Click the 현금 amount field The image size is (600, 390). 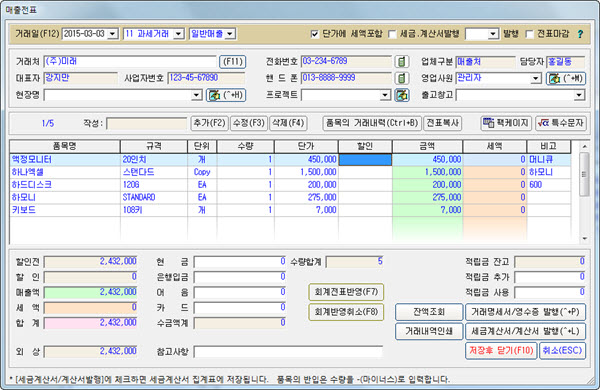(x=240, y=262)
